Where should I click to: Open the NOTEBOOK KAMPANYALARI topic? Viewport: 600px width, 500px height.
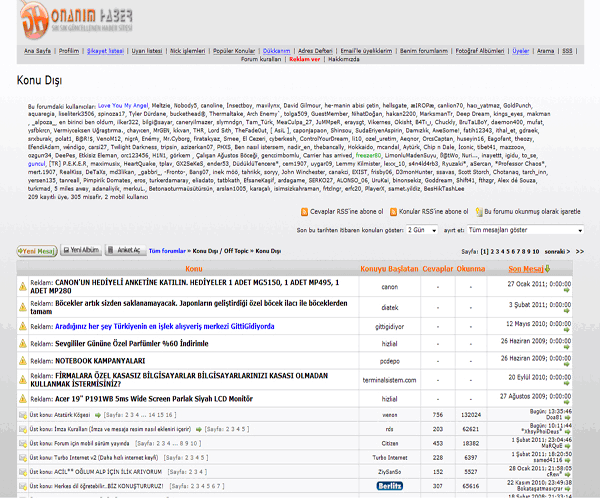pyautogui.click(x=100, y=361)
